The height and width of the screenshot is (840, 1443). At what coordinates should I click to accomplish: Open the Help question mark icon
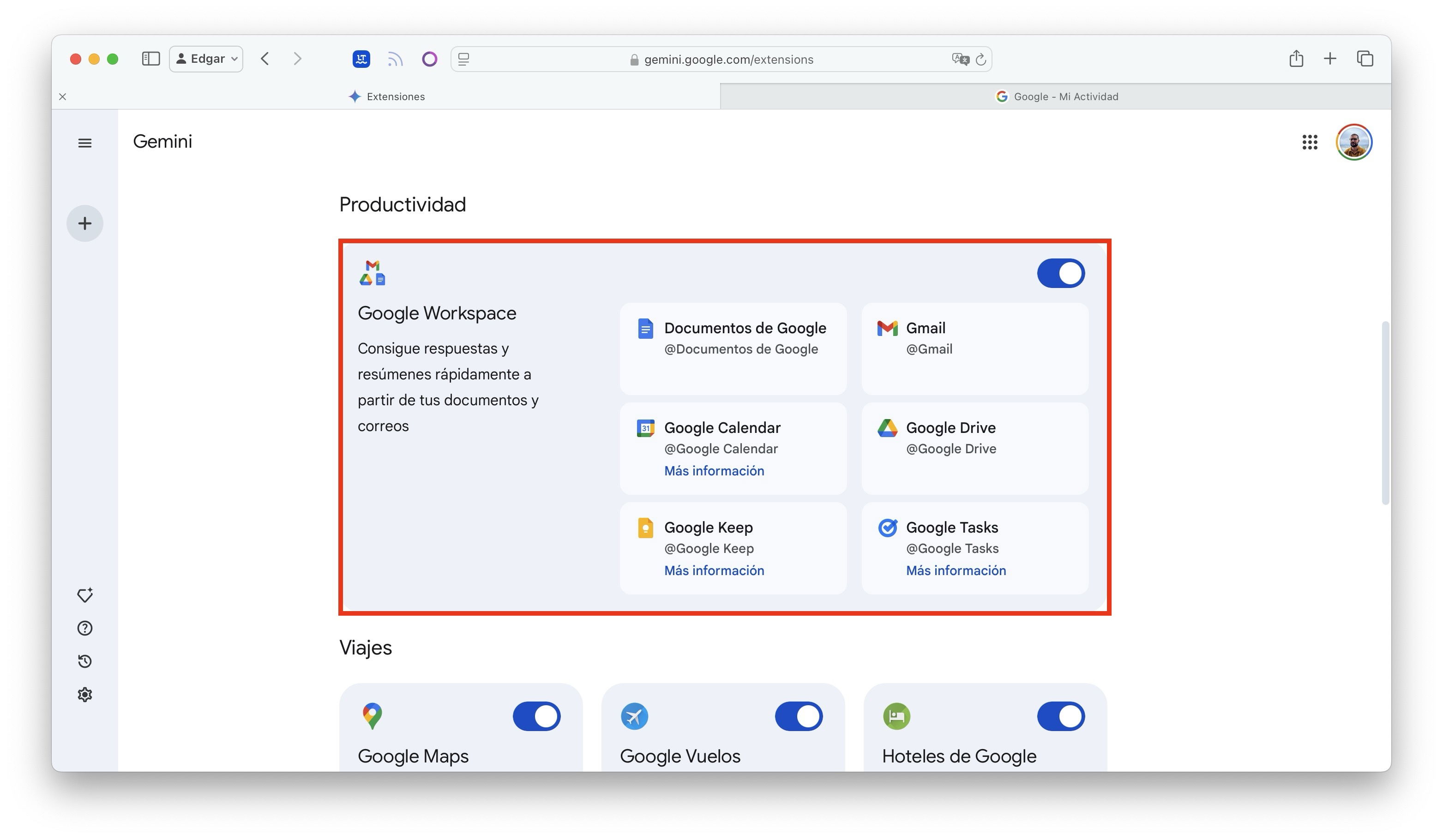point(85,628)
